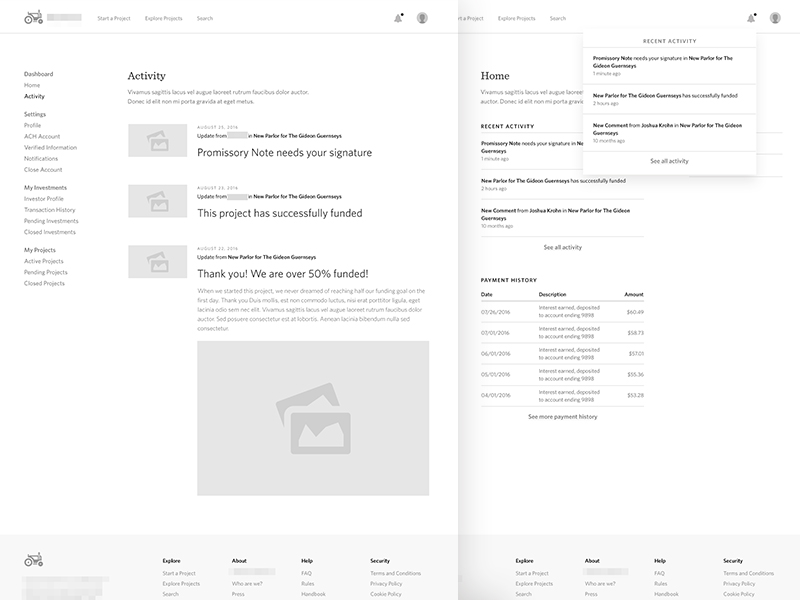Click the 07/26/2016 payment history row

pos(562,312)
